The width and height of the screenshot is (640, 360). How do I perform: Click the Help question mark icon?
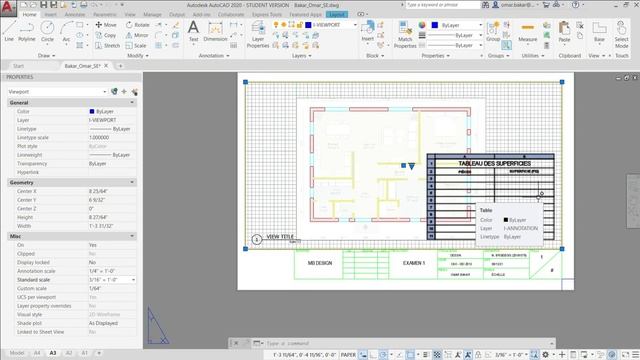tap(576, 5)
